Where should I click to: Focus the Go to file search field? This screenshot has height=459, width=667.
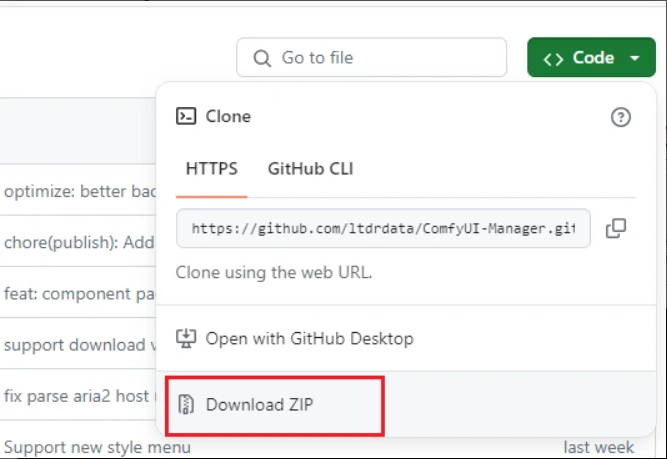pyautogui.click(x=371, y=57)
